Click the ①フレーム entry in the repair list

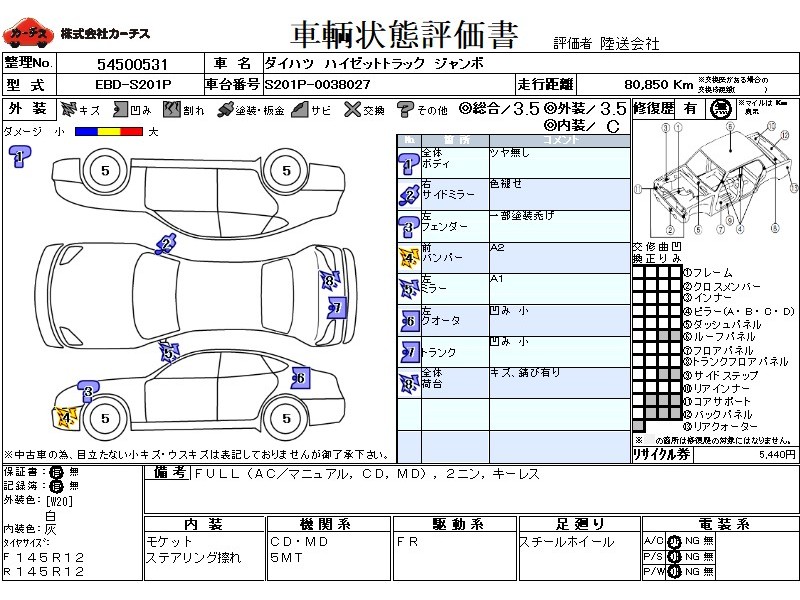pyautogui.click(x=708, y=273)
